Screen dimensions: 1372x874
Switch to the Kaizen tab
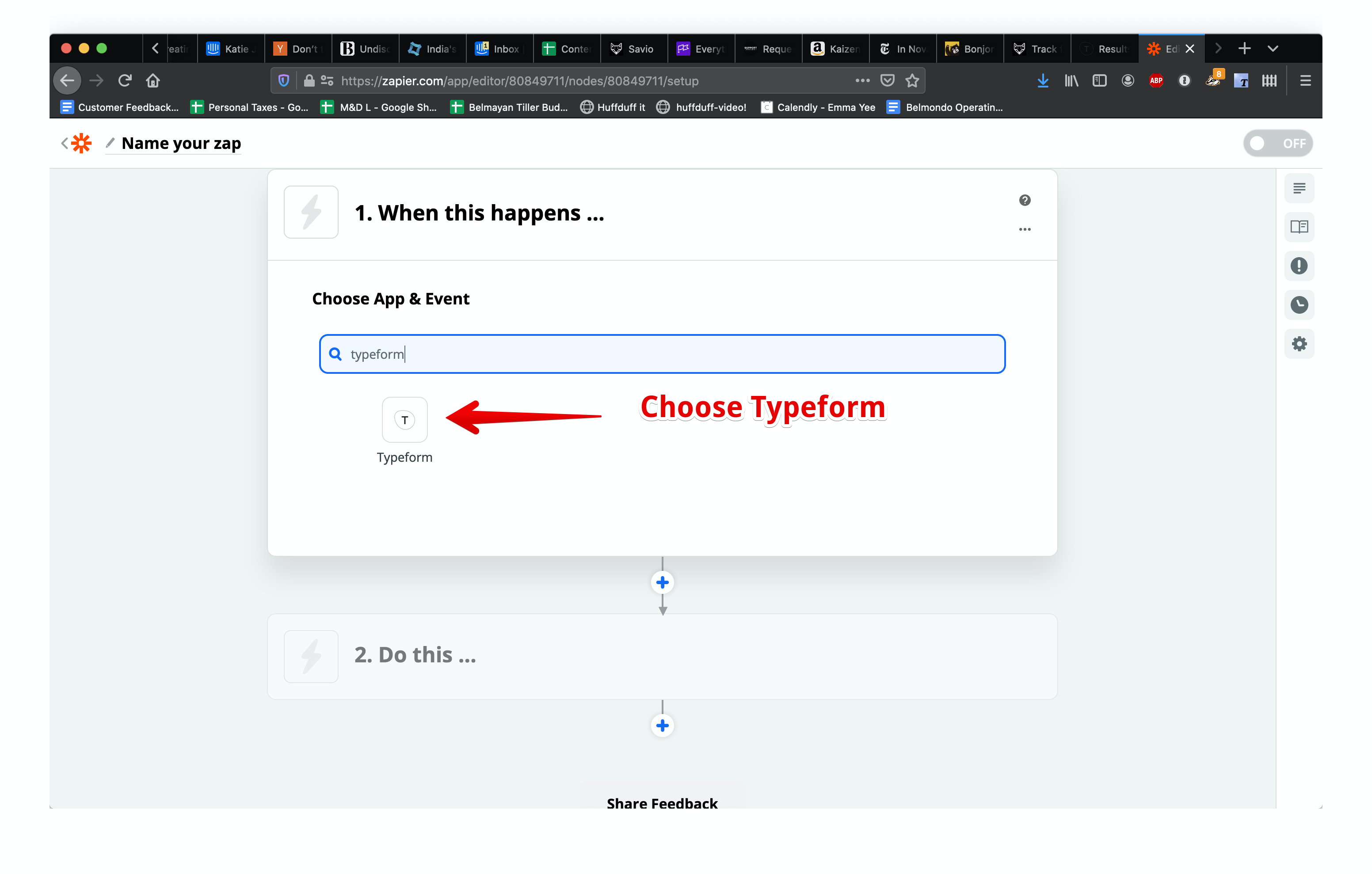point(835,49)
